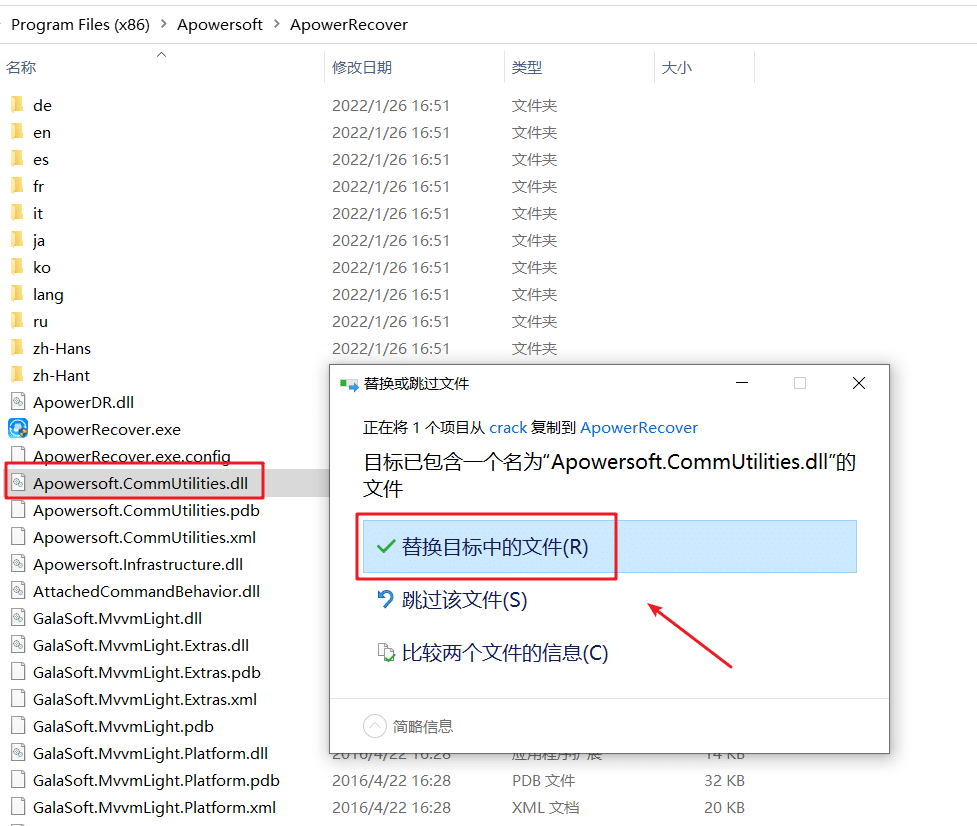Click the GalaSoft.MvvmLight.dll file icon

tap(18, 618)
